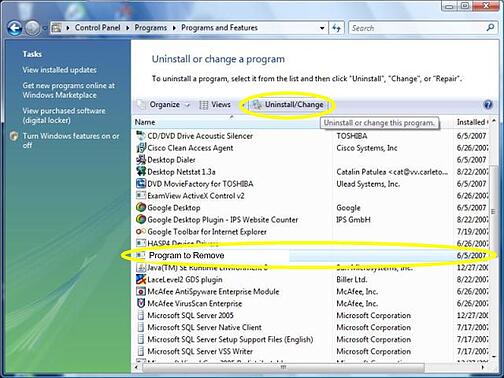Select Cisco Clean Access Agent program name

[x=190, y=148]
